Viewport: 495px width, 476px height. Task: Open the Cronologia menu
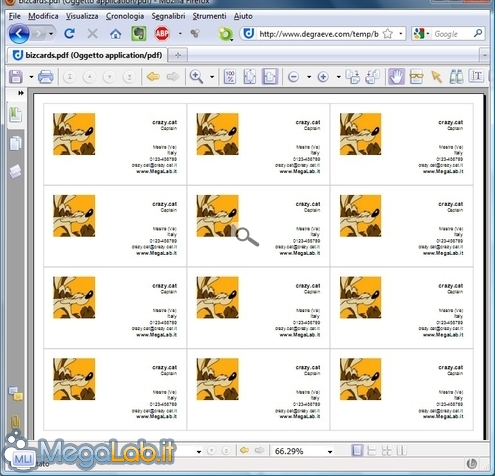125,16
